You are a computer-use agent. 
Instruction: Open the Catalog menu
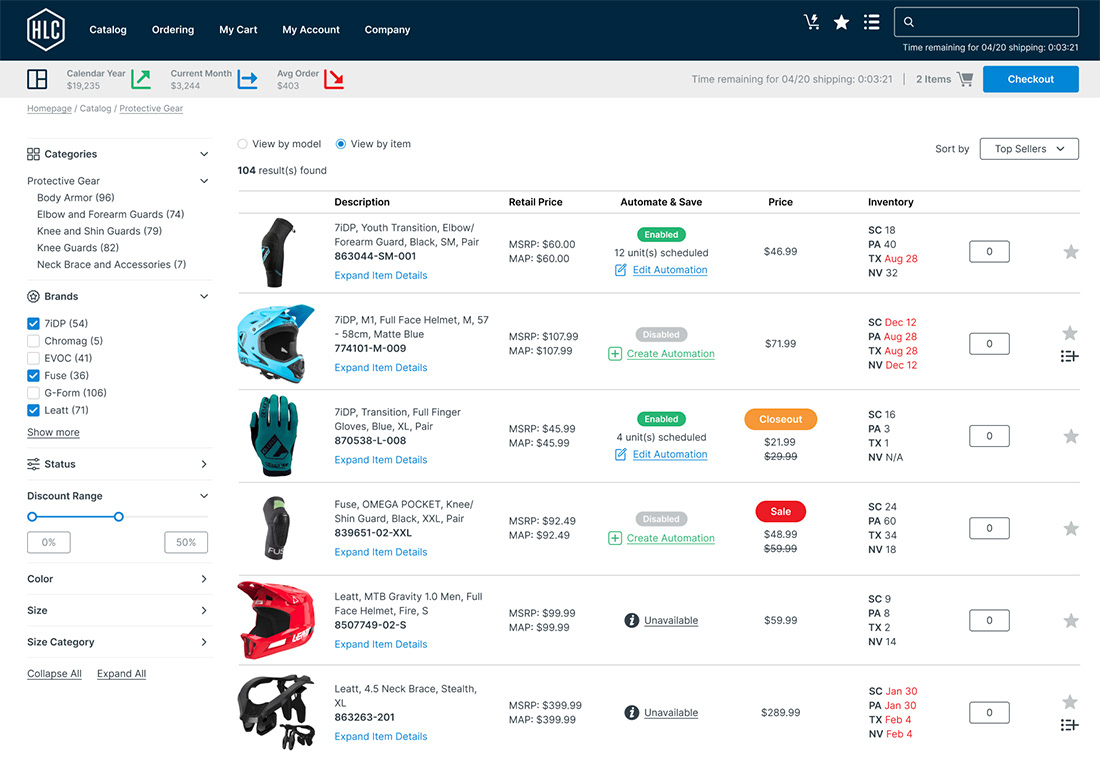pos(108,29)
